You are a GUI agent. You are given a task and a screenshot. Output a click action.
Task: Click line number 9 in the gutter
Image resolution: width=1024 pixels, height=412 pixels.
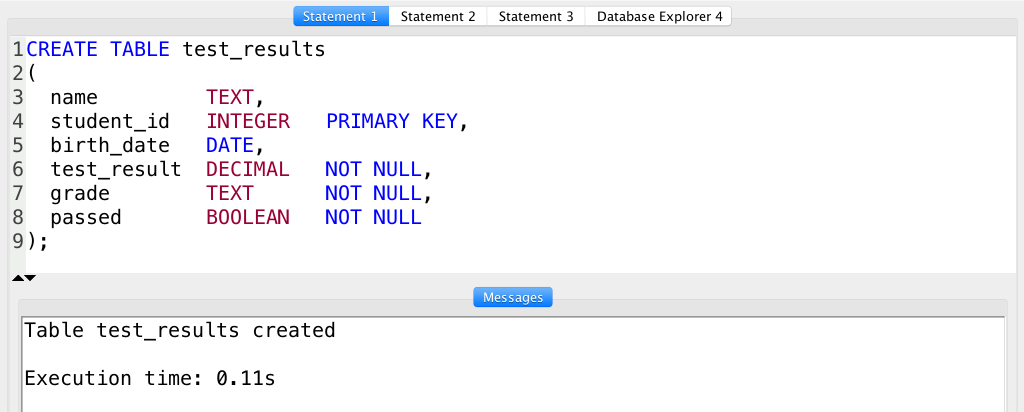(x=18, y=241)
